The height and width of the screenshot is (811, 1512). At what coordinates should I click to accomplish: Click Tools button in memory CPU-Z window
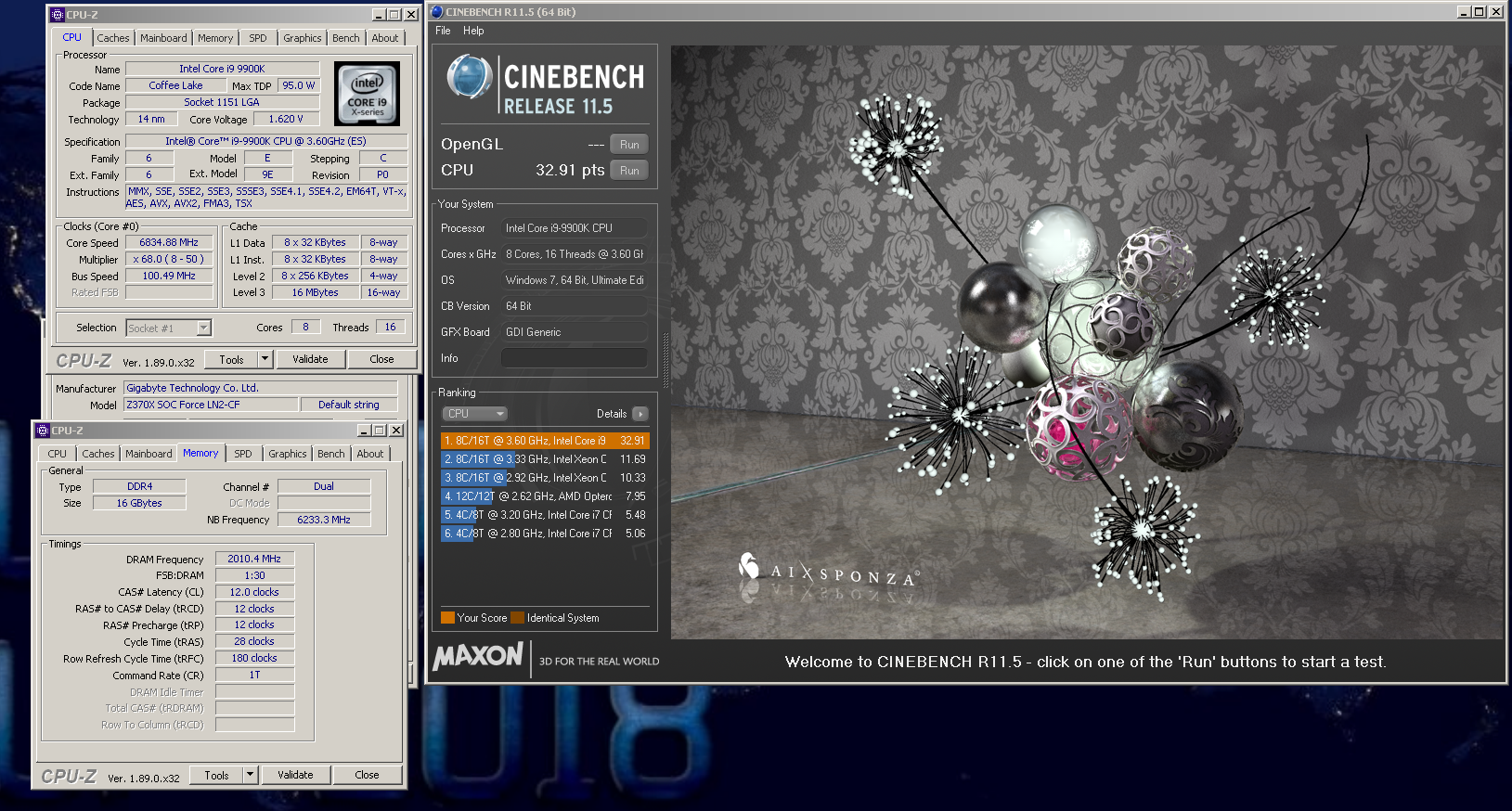pos(217,775)
